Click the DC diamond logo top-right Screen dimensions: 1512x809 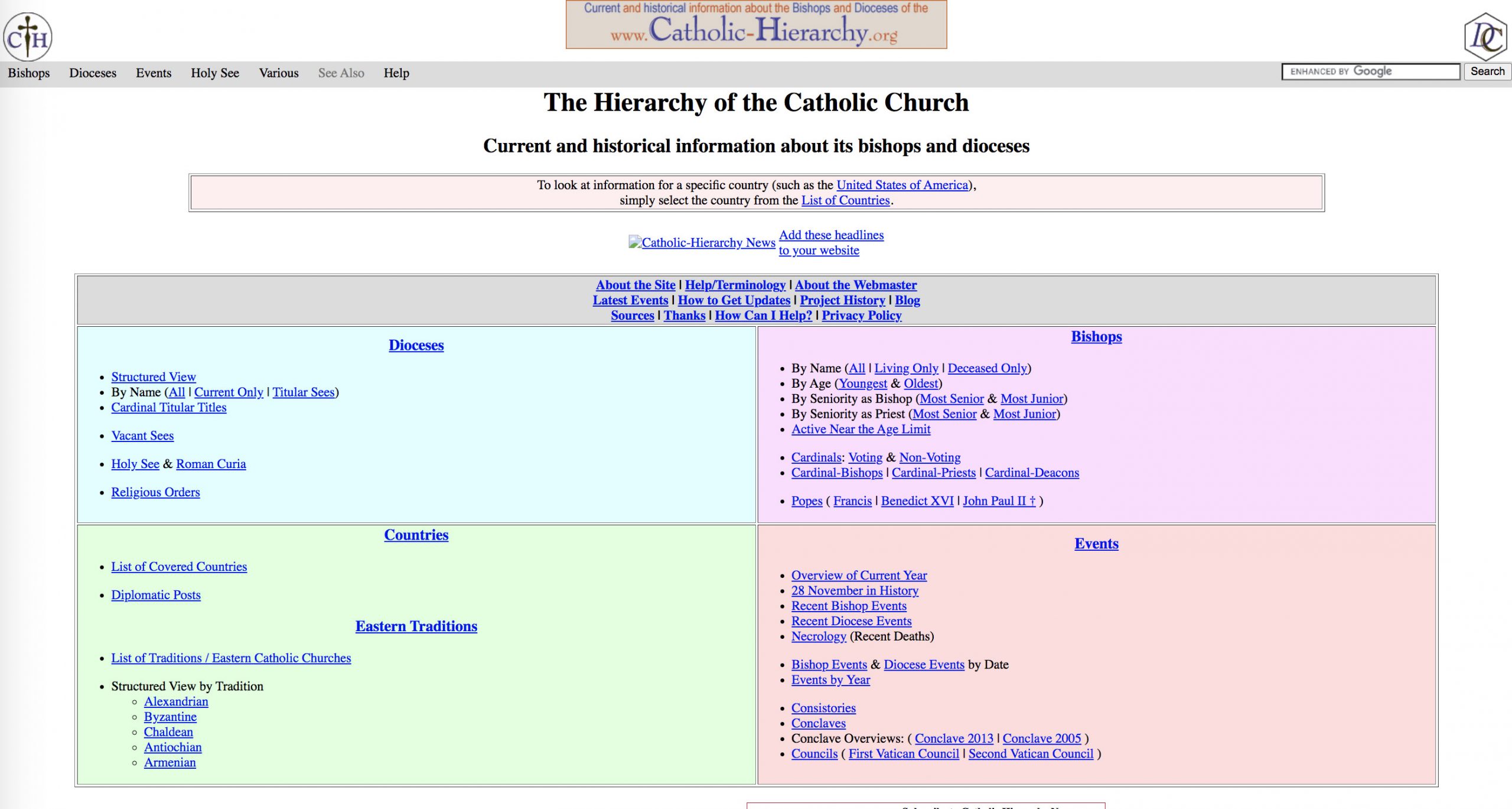[1486, 36]
